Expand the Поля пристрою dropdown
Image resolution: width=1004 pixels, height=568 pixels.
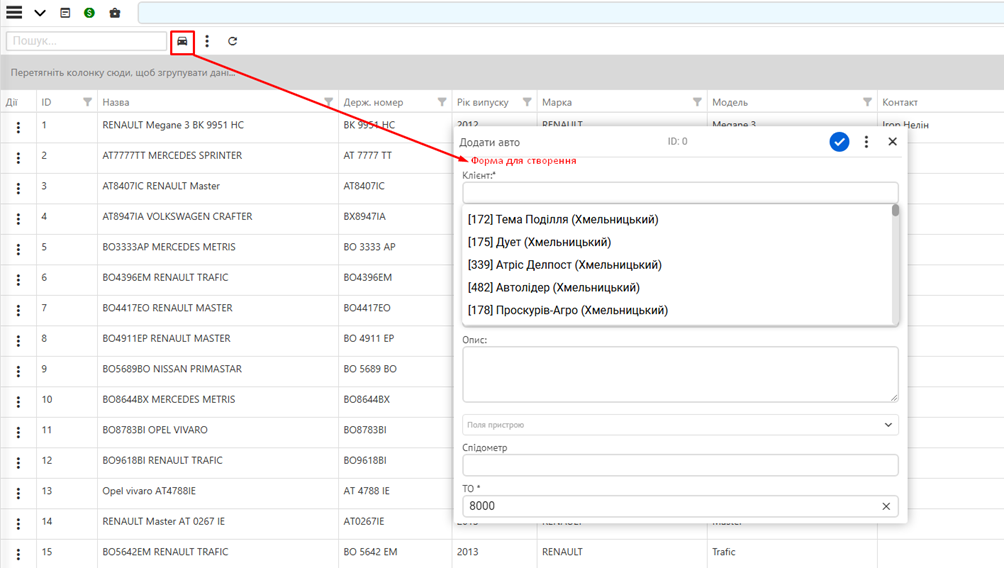coord(680,425)
